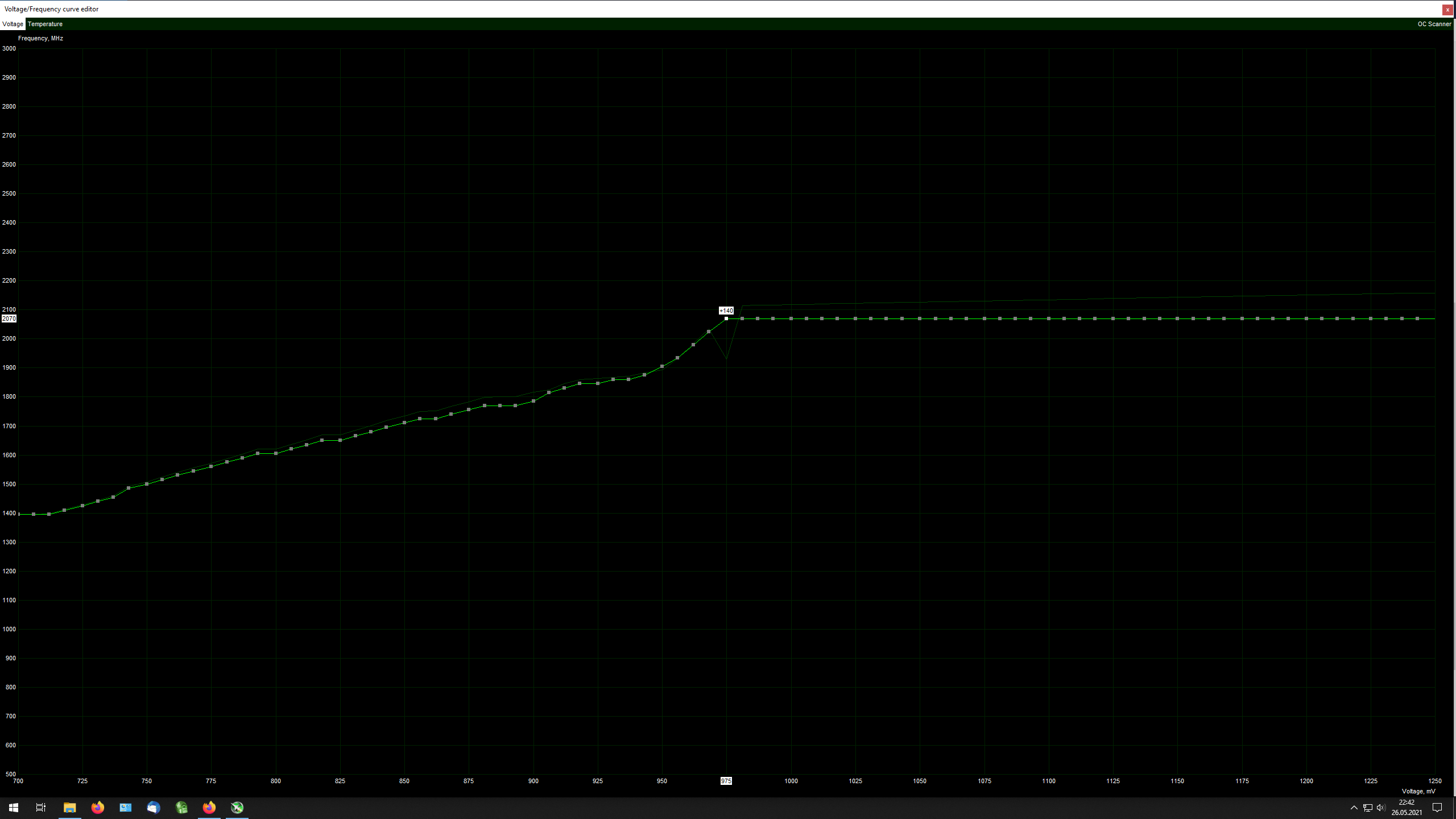The image size is (1456, 819).
Task: Open Thunderbird mail from the taskbar
Action: coord(154,808)
